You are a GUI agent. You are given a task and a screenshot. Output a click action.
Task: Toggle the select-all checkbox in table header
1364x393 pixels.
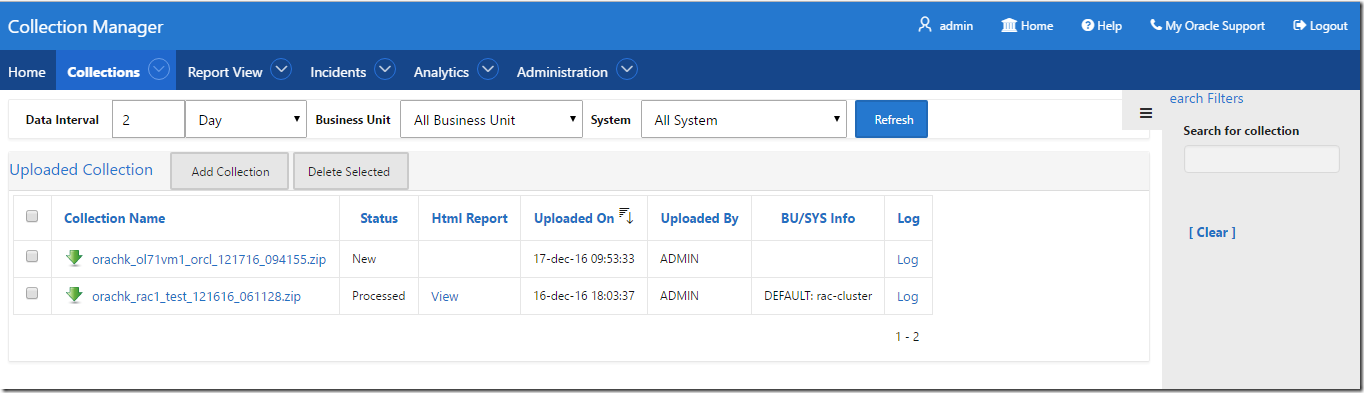32,216
